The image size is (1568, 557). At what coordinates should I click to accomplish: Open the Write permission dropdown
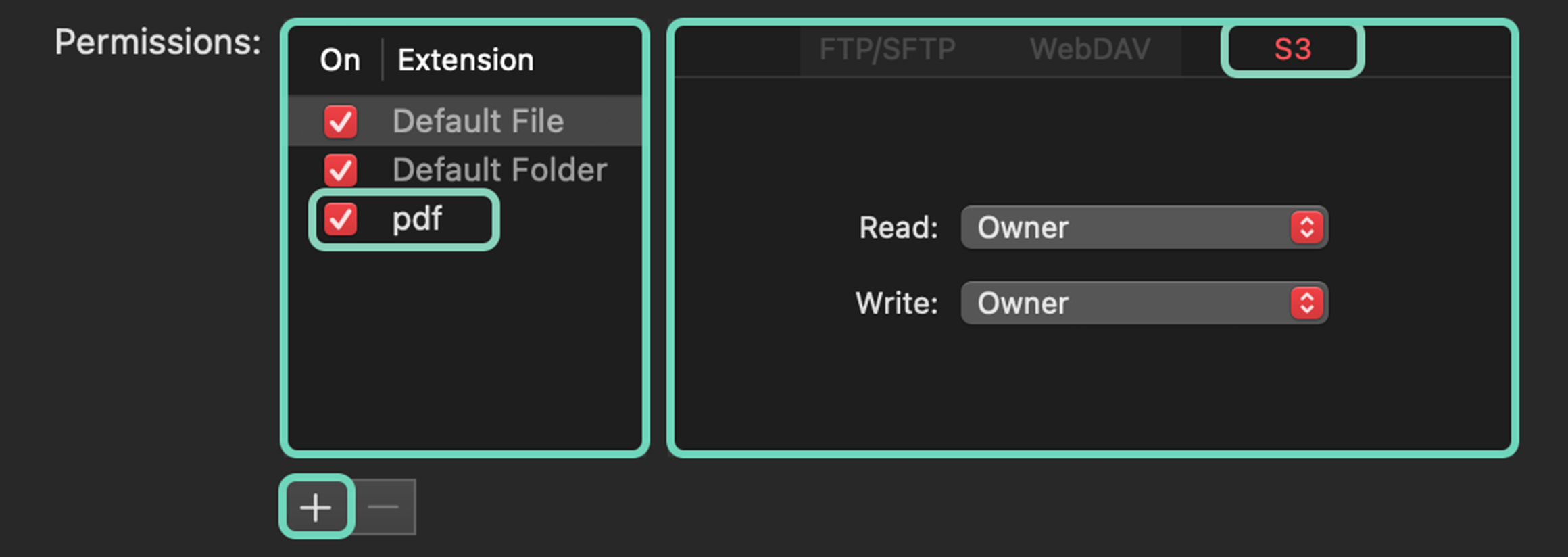(1142, 304)
